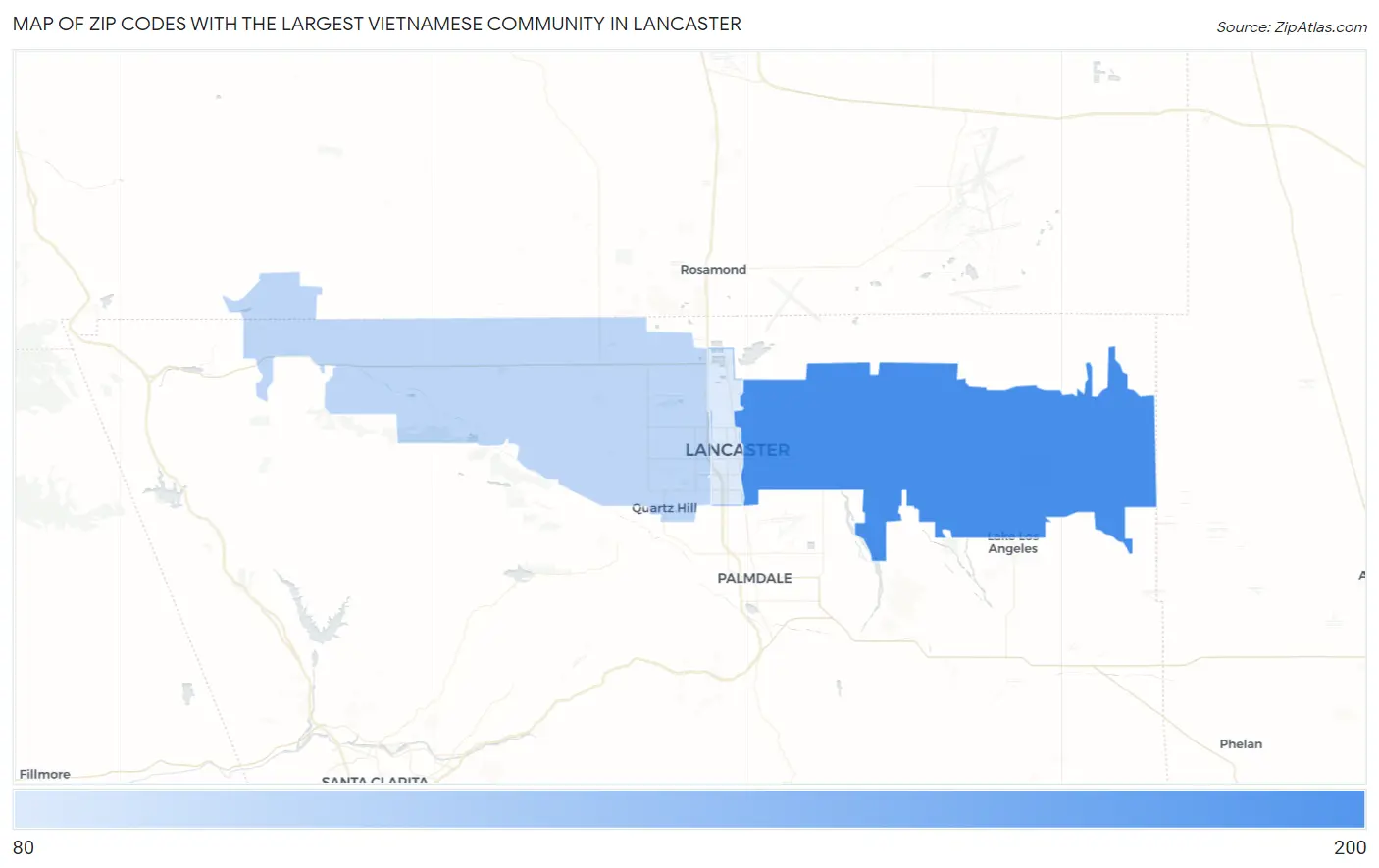The image size is (1379, 868).
Task: Click the PALMDALE city label
Action: click(754, 578)
